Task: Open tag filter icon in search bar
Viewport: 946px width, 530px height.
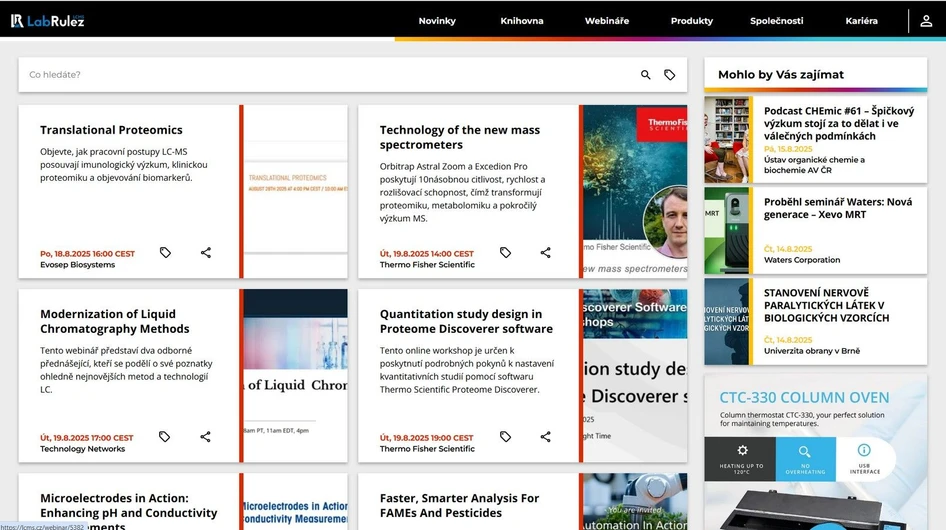Action: pos(670,75)
